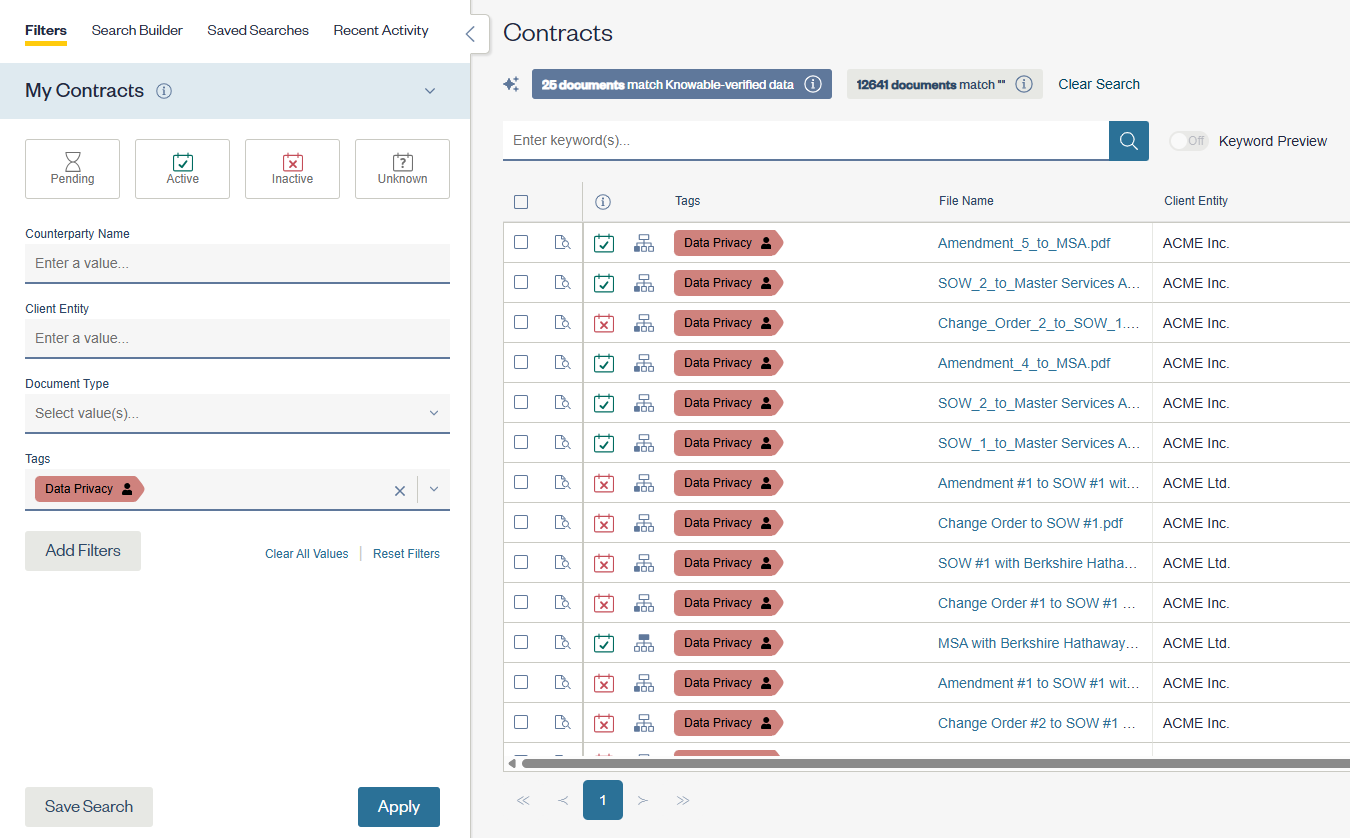Open the Tags dropdown arrow
The image size is (1350, 838).
(x=434, y=490)
